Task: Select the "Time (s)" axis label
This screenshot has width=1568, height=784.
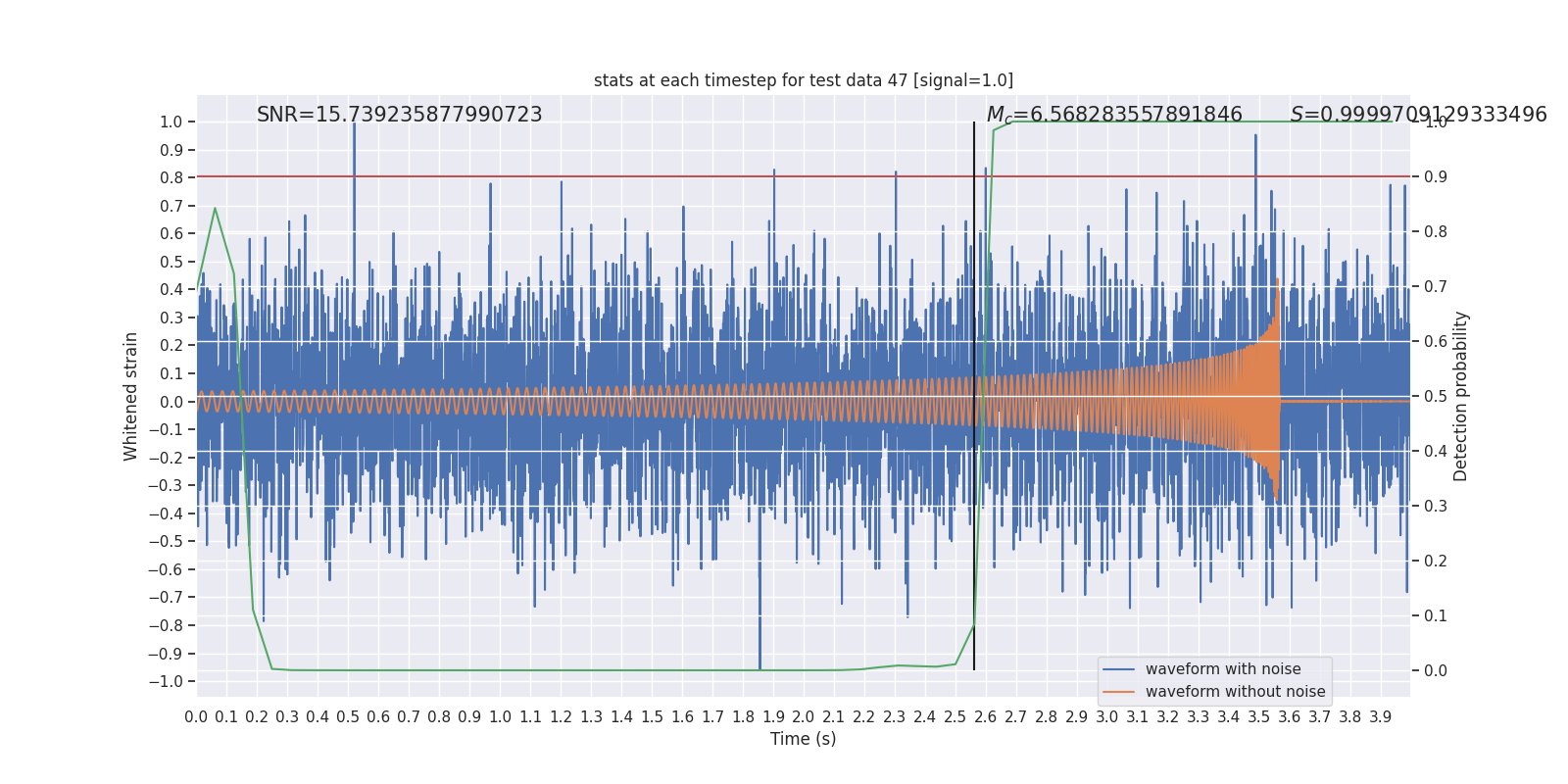Action: tap(804, 739)
